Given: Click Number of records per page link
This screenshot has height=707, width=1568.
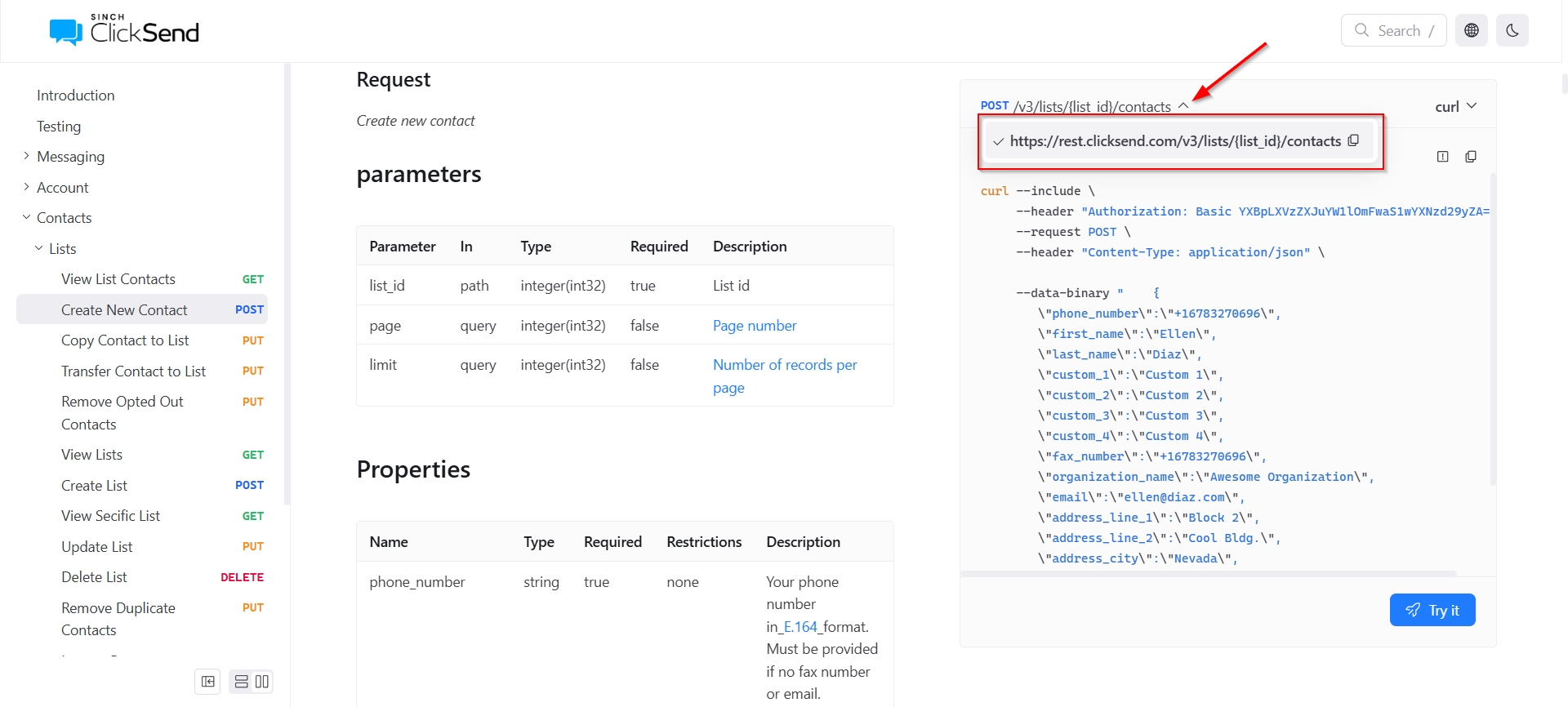Looking at the screenshot, I should click(x=785, y=376).
